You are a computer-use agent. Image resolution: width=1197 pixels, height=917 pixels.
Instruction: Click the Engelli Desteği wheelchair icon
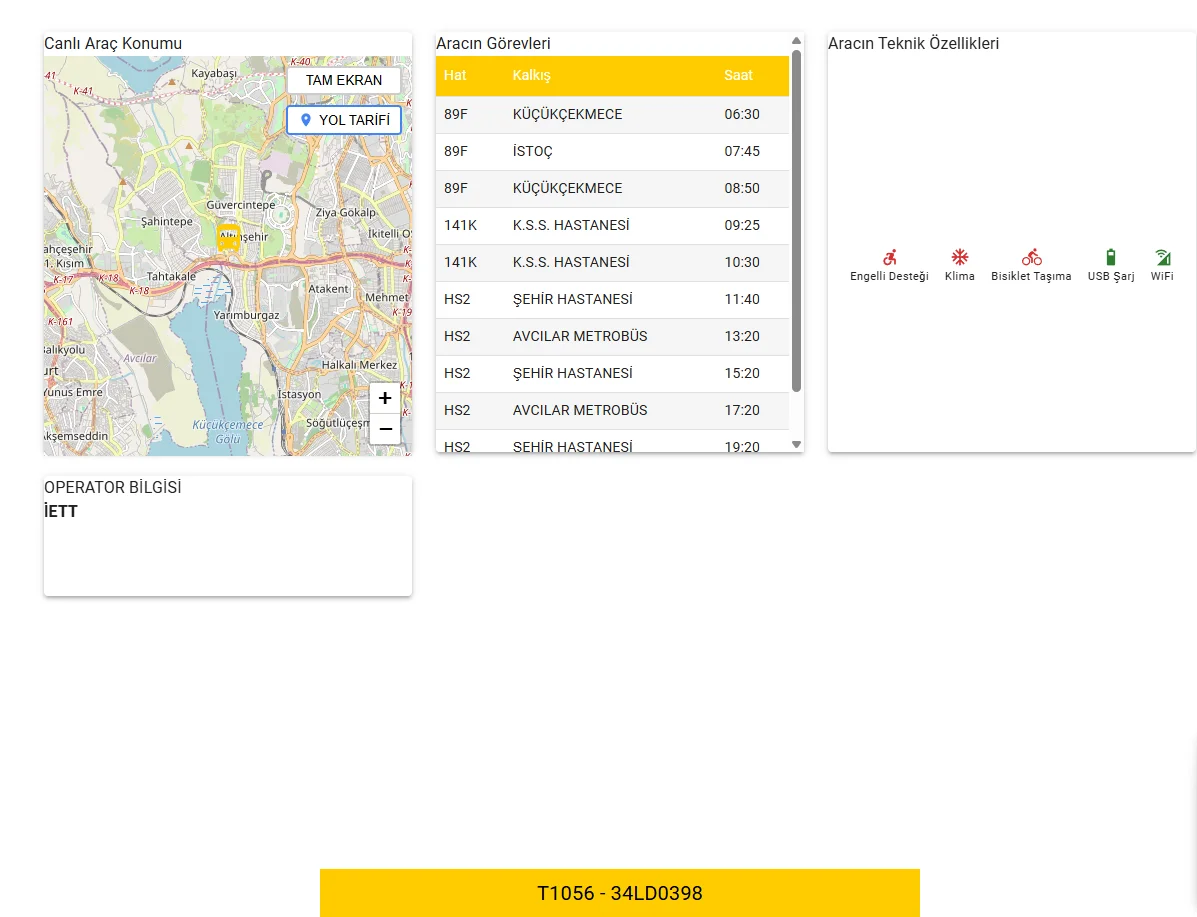click(889, 257)
